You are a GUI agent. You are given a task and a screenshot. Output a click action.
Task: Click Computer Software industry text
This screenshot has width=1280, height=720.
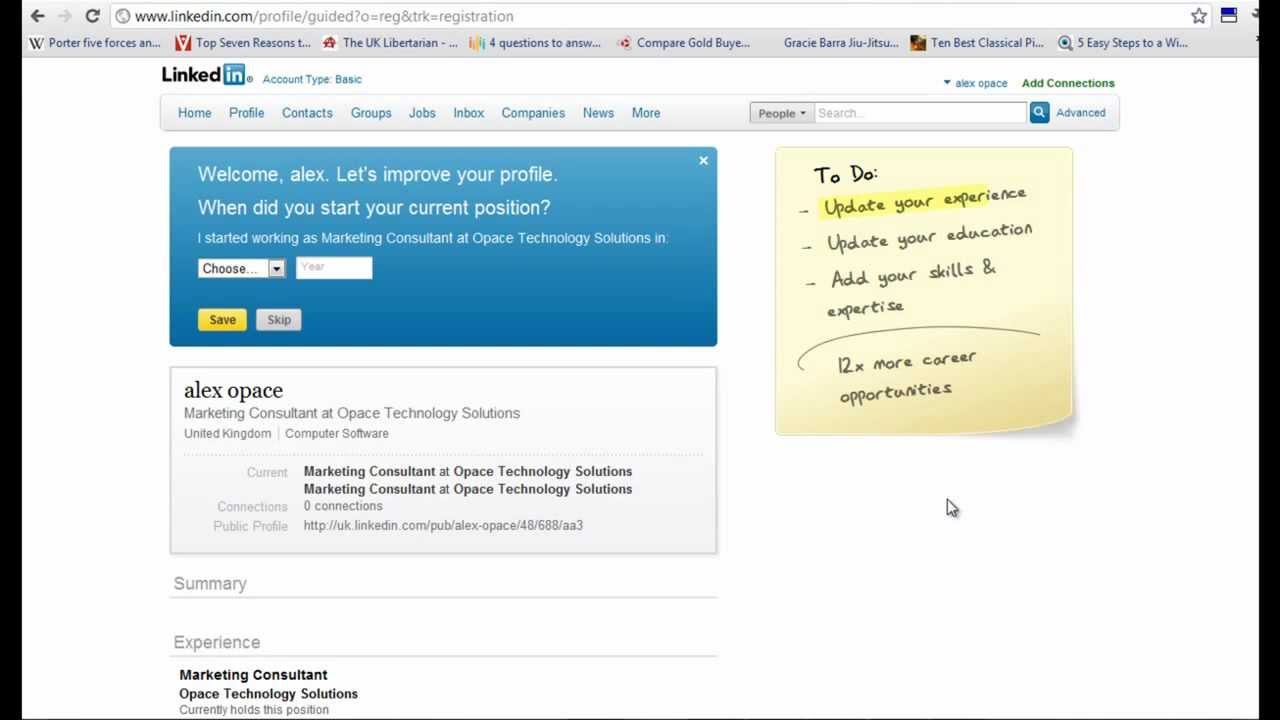click(337, 433)
